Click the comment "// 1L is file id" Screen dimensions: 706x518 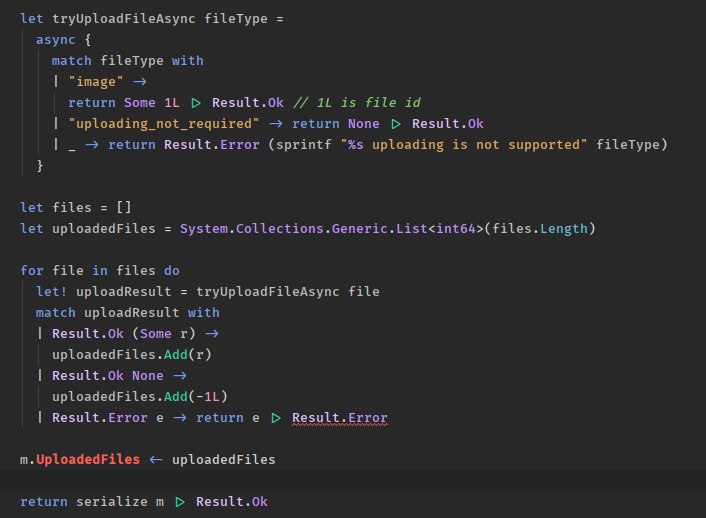click(x=357, y=103)
